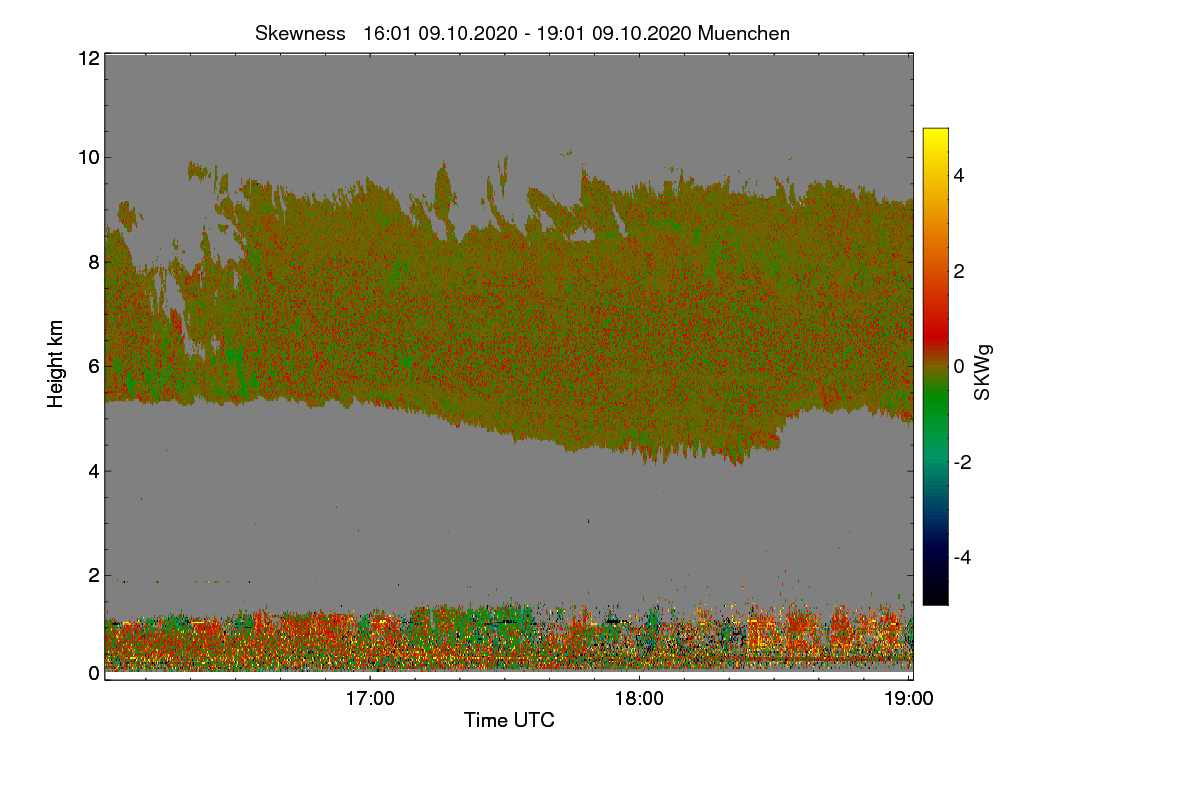The image size is (1200, 800).
Task: Pick the black bottom of the colorbar
Action: click(x=935, y=595)
